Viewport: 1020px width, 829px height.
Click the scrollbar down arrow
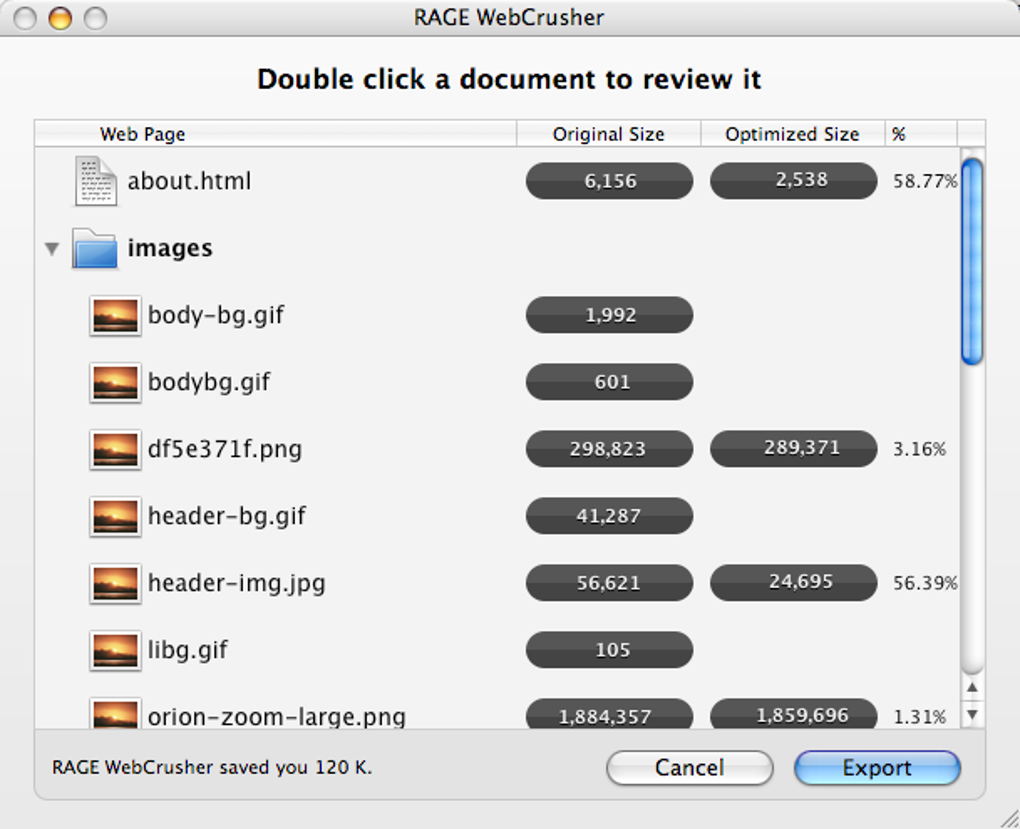972,714
